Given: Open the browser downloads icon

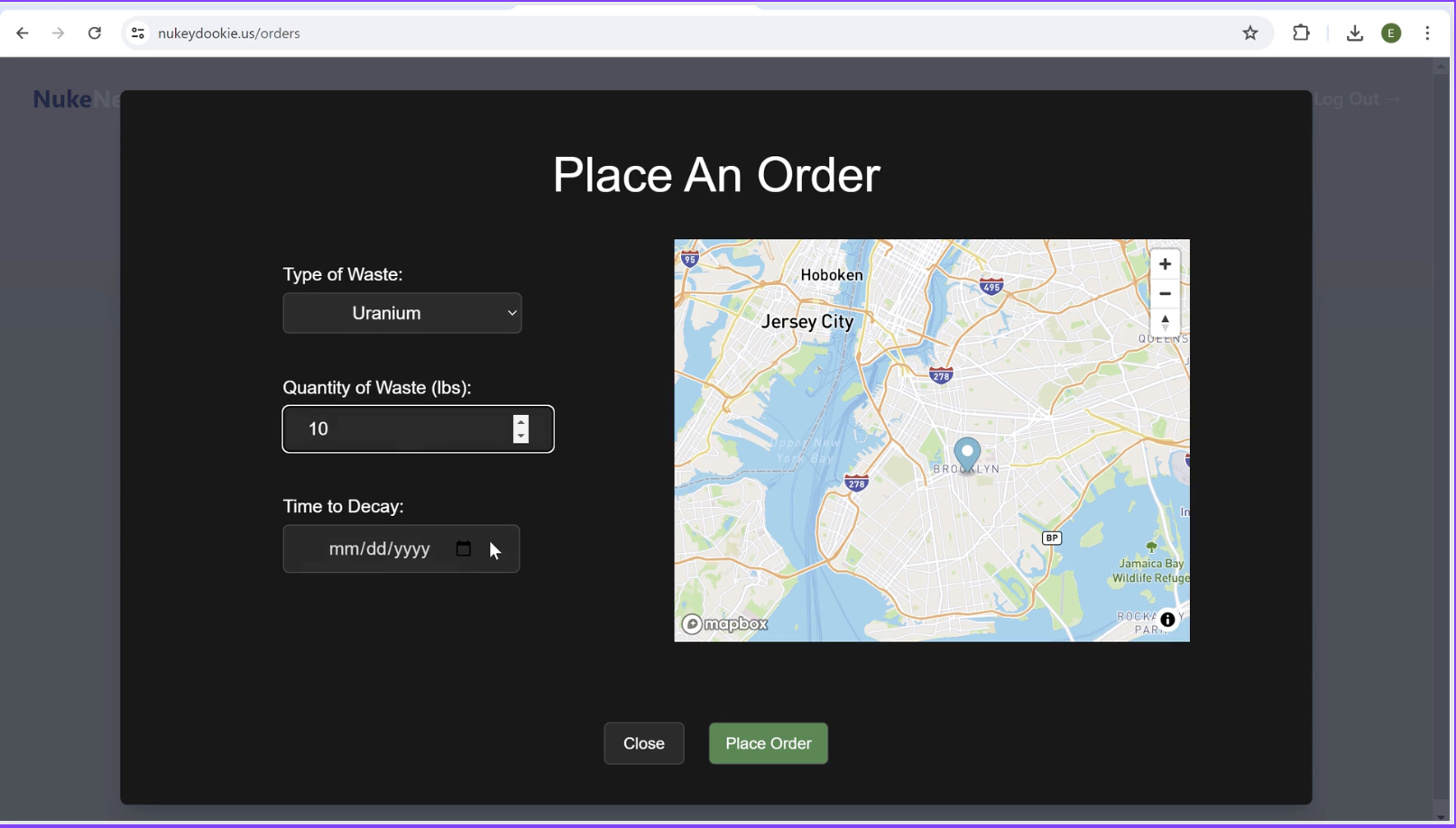Looking at the screenshot, I should click(1355, 33).
